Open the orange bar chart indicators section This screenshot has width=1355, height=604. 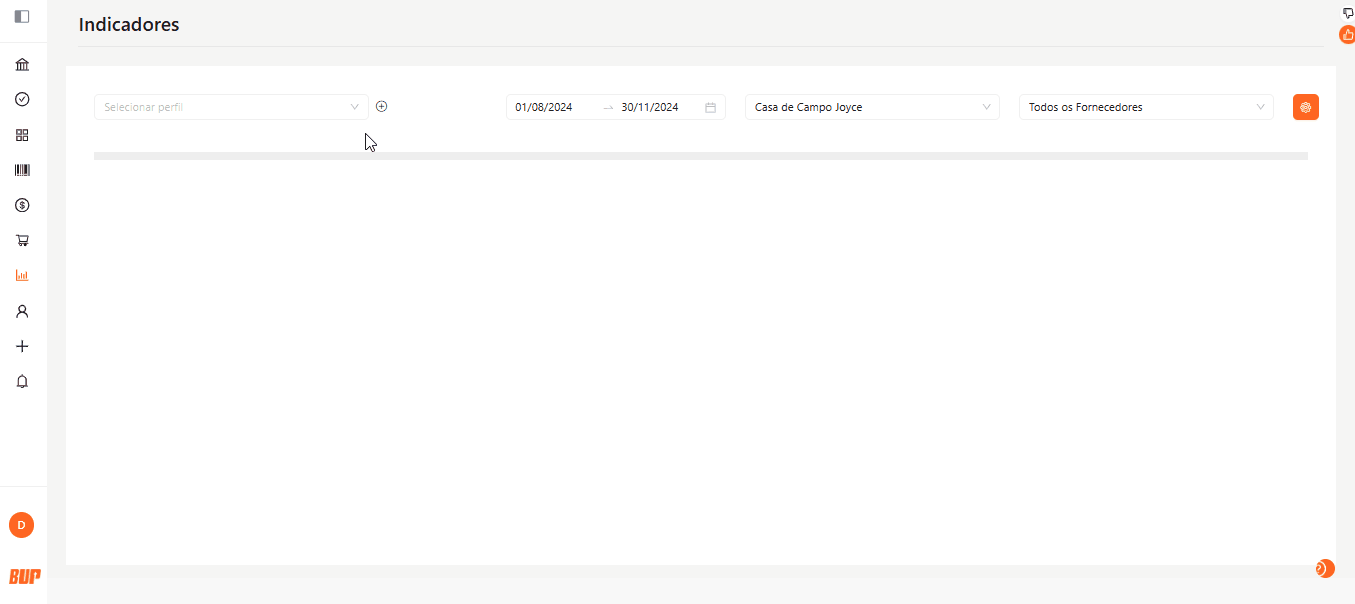22,275
